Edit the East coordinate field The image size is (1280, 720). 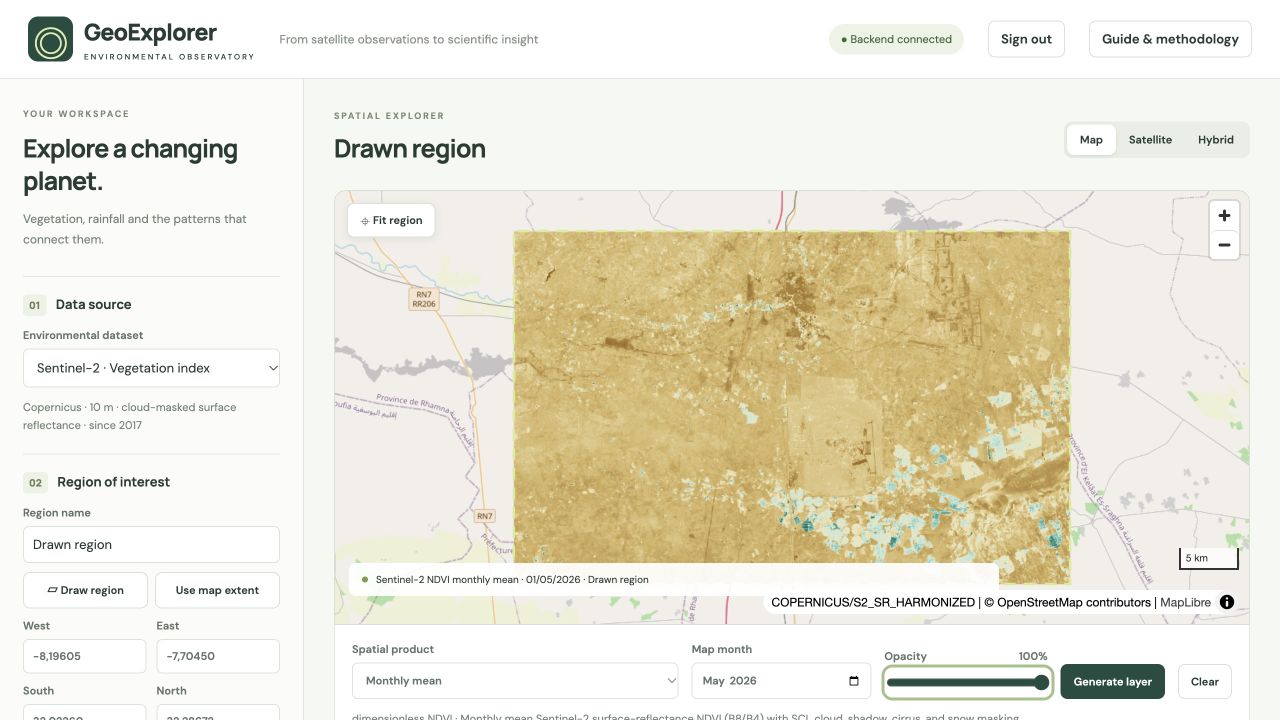(218, 656)
